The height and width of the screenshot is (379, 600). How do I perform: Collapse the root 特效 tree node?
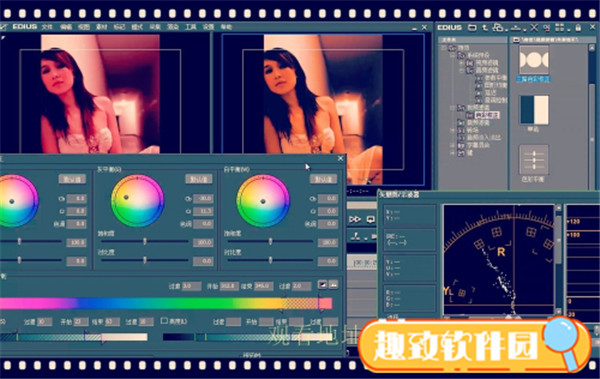444,47
